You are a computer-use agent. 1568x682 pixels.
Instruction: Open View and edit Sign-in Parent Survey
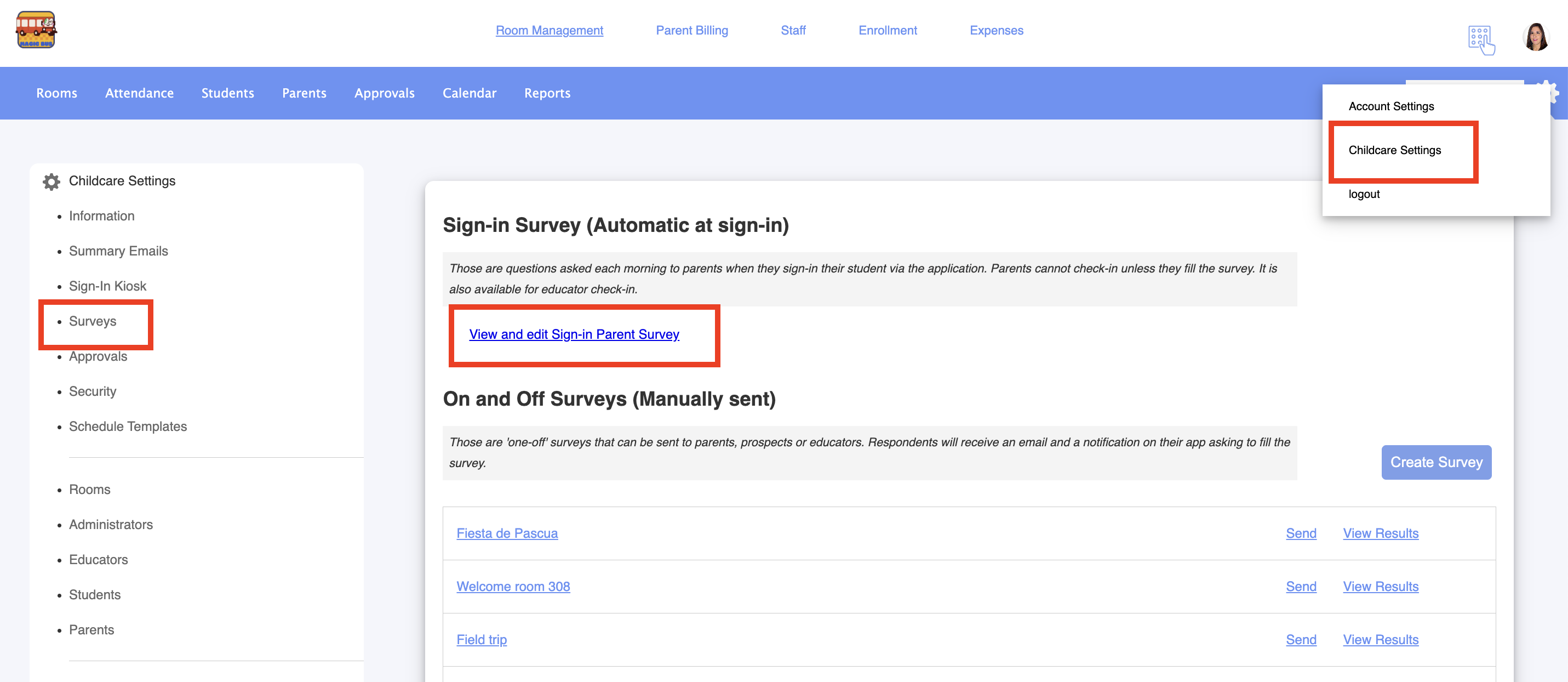[574, 334]
